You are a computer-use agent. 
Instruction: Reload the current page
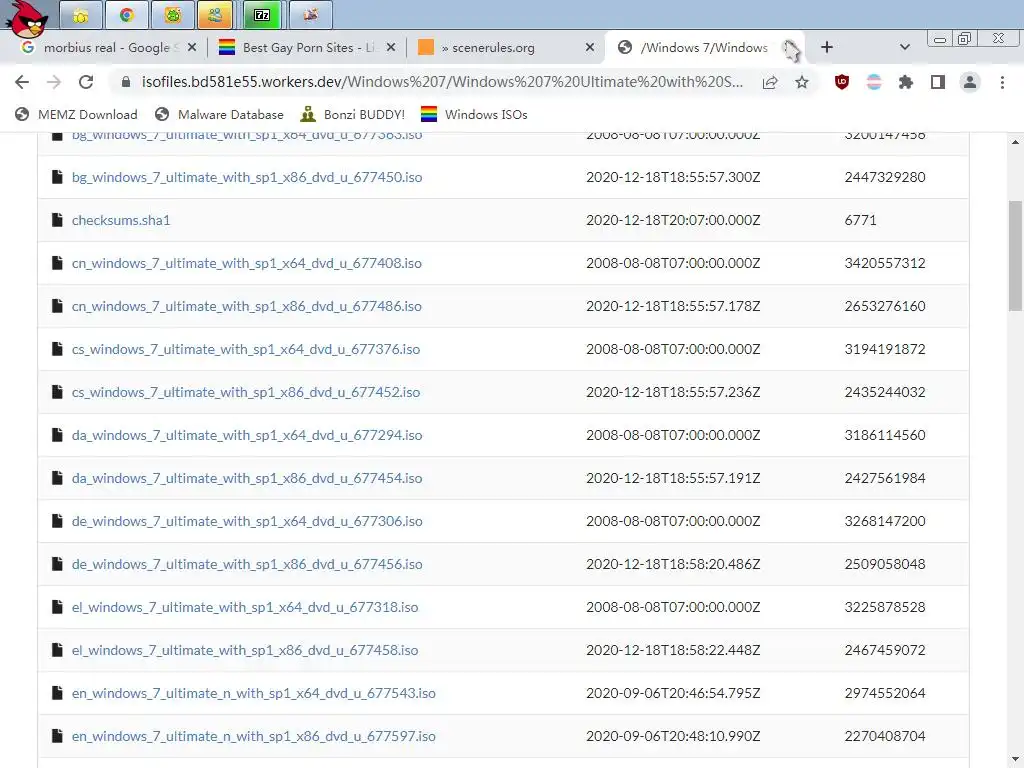pyautogui.click(x=86, y=82)
